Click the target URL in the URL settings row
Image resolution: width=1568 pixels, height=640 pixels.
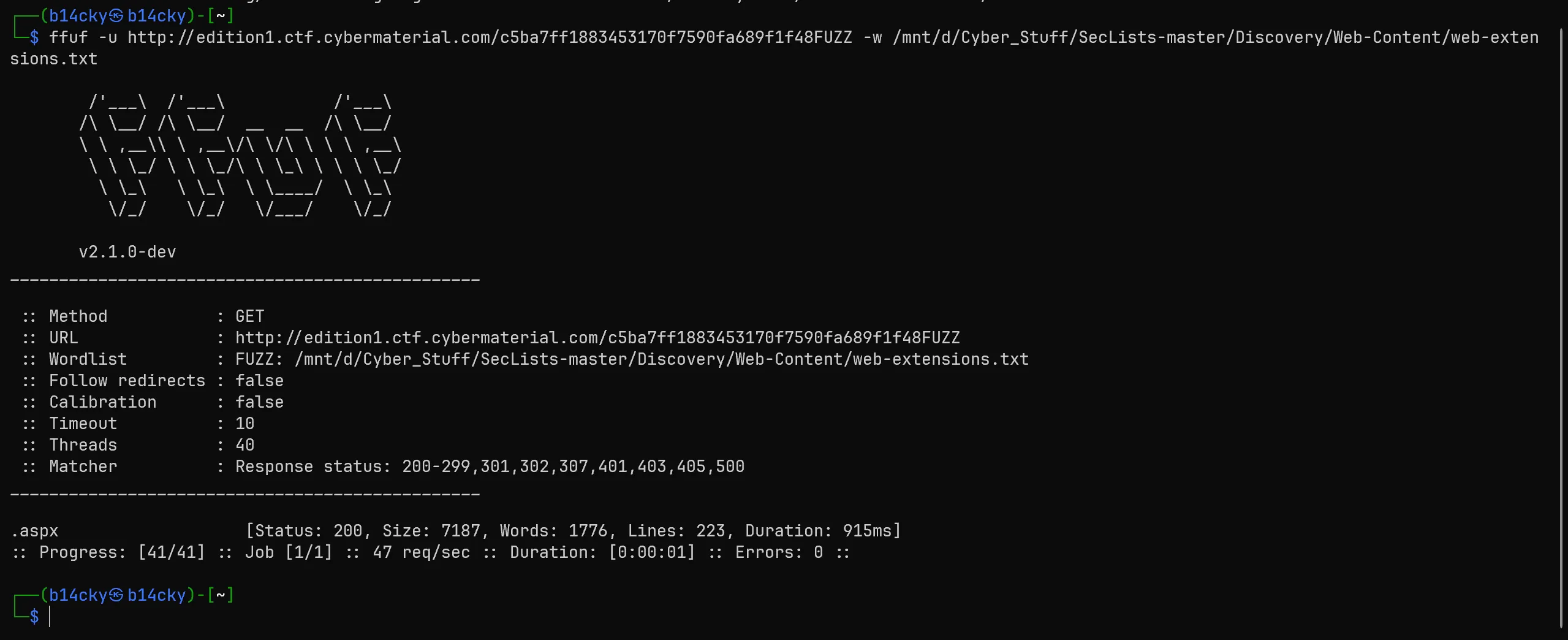click(x=597, y=338)
